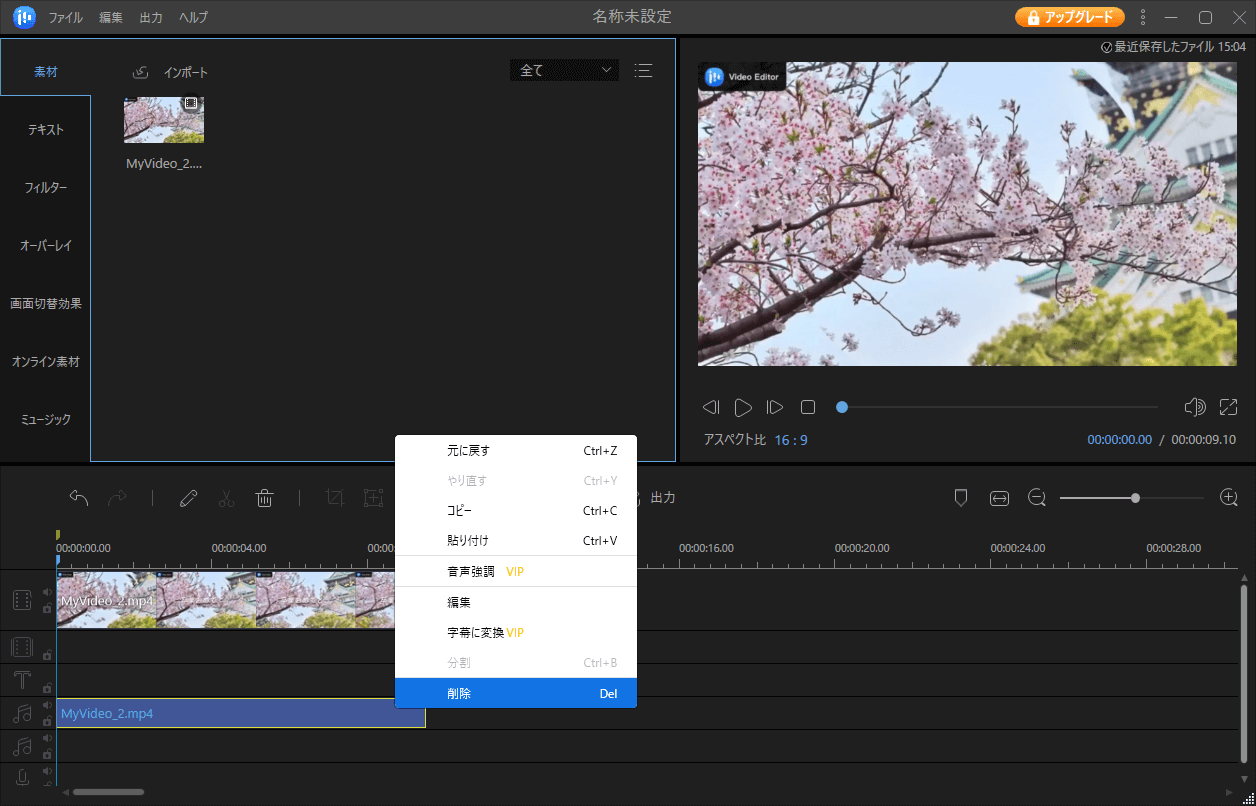Viewport: 1256px width, 806px height.
Task: Toggle lock on the first audio track
Action: [x=47, y=720]
